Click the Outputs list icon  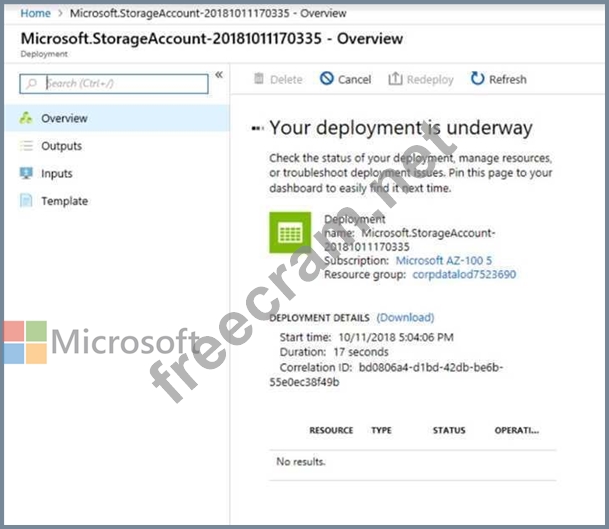[x=26, y=146]
